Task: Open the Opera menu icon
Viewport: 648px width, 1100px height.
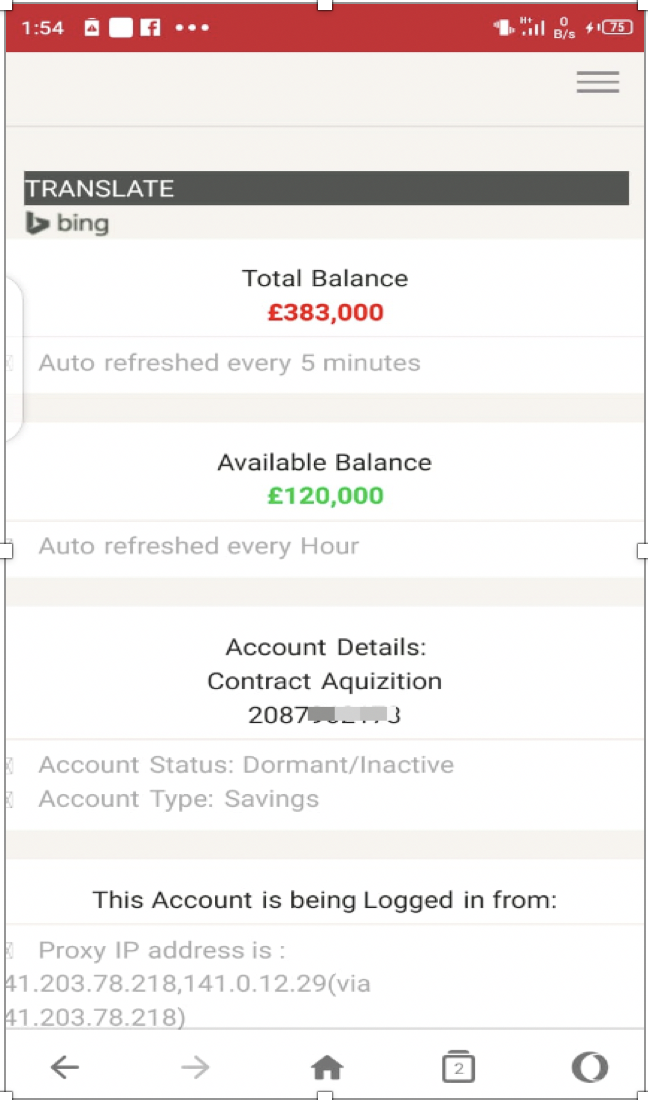Action: tap(589, 1067)
